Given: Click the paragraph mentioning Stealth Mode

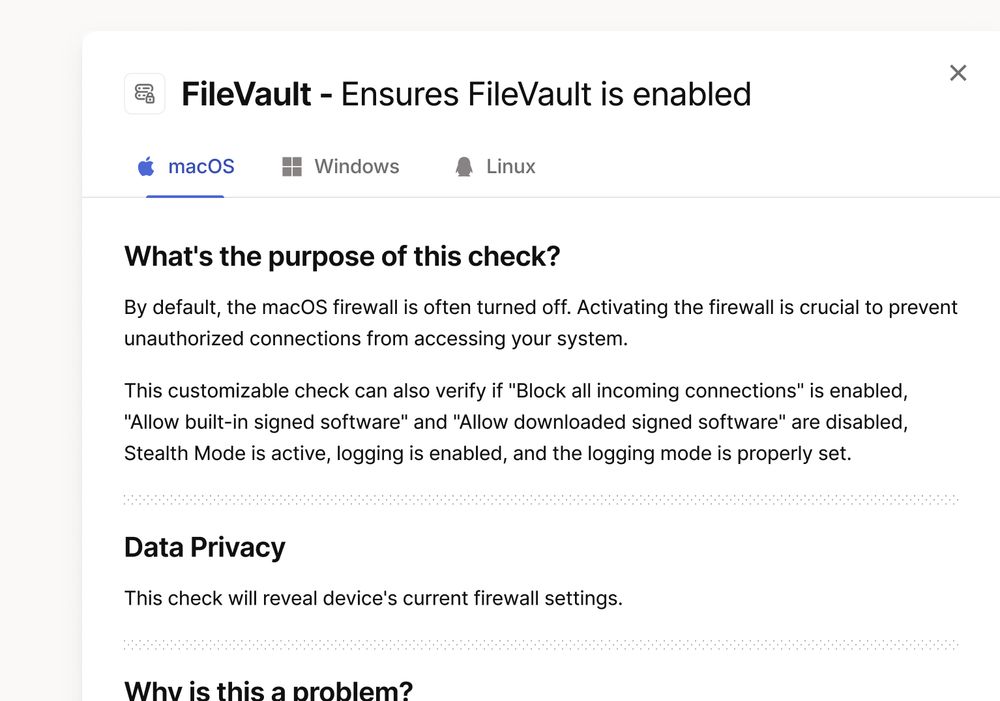Looking at the screenshot, I should pos(516,422).
